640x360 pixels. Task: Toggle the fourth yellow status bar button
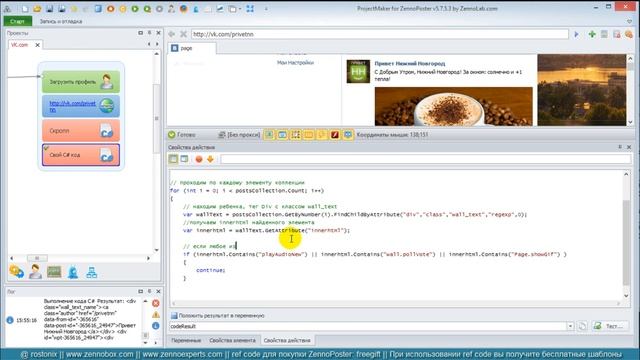pyautogui.click(x=308, y=135)
